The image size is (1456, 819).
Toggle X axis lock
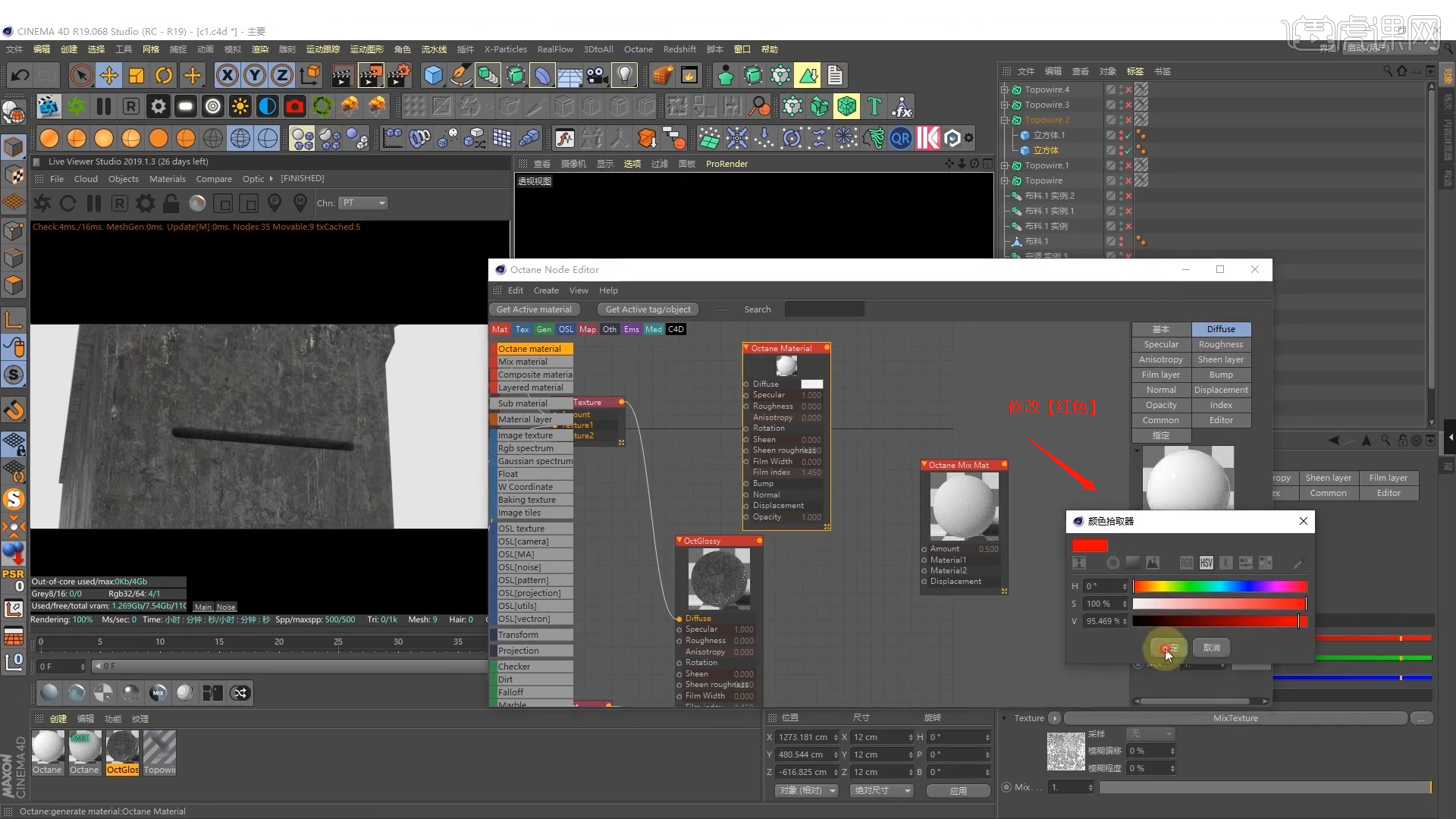click(x=227, y=75)
